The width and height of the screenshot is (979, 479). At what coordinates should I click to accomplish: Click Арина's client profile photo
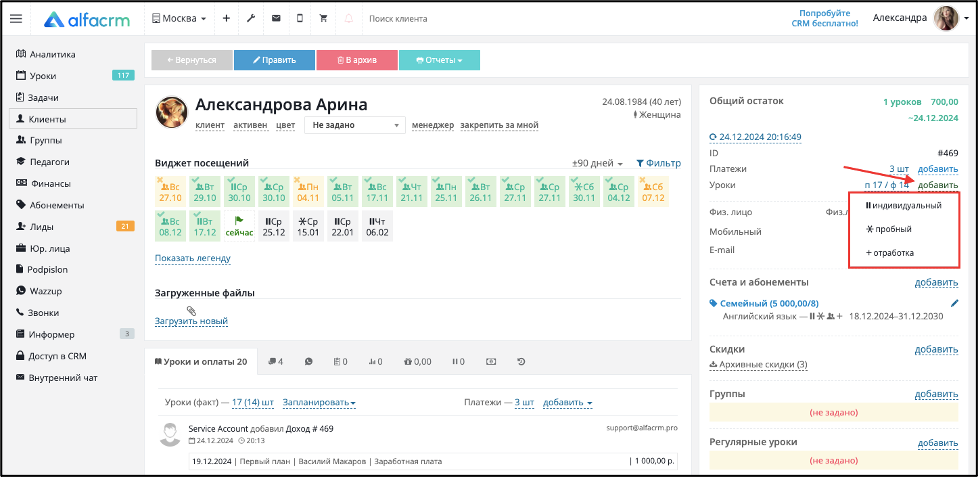click(172, 112)
